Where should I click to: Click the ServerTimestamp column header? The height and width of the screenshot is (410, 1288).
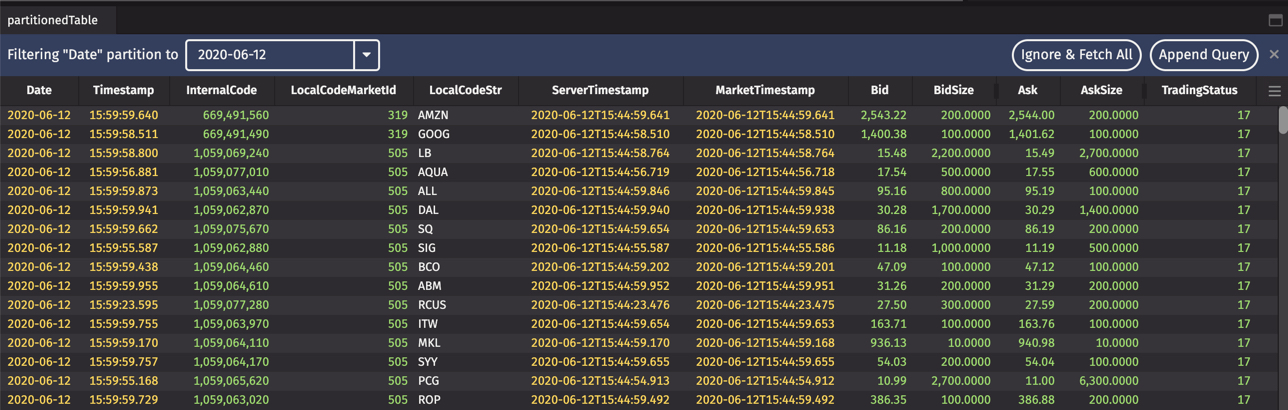pos(600,90)
